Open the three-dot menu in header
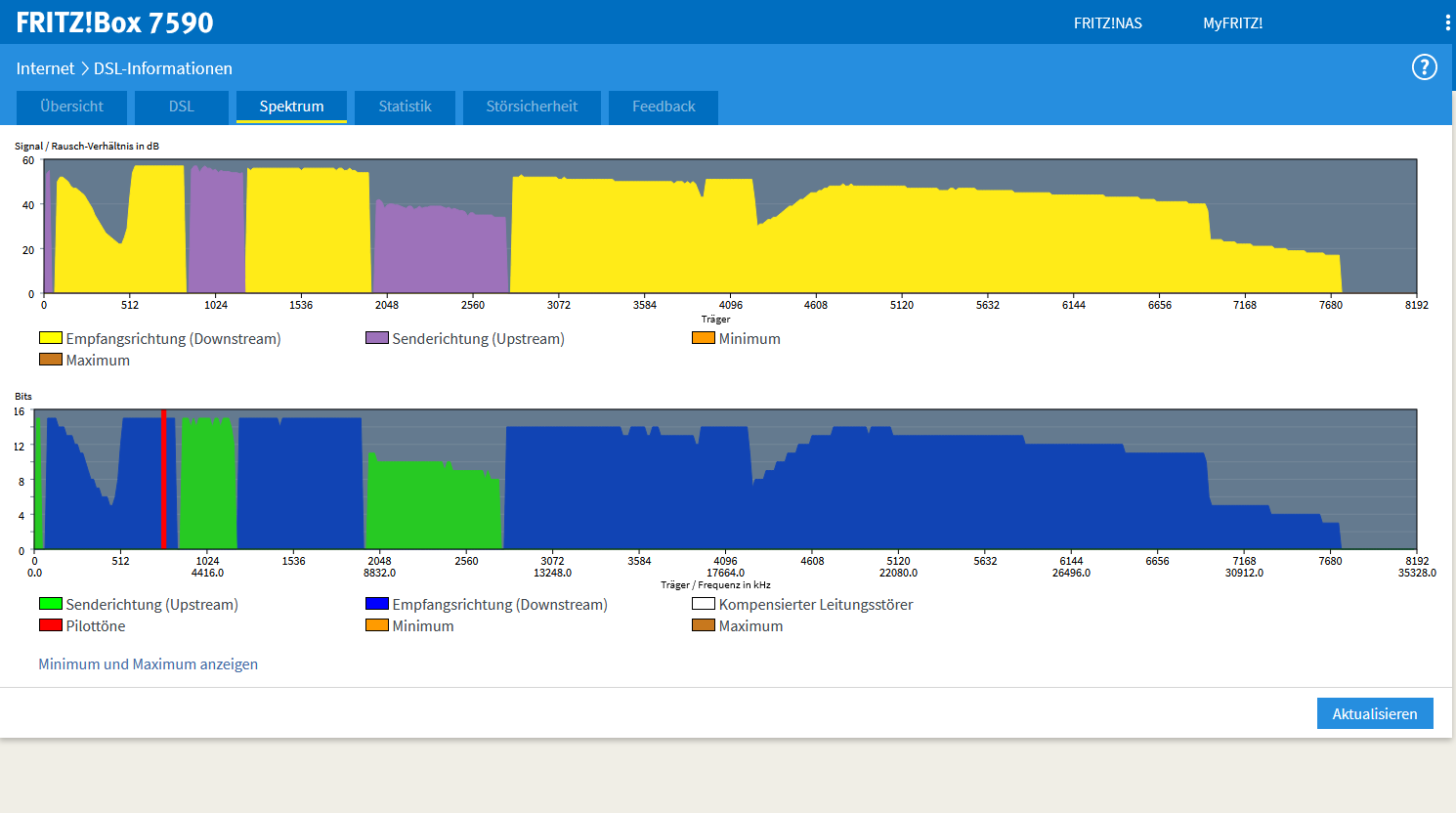 (1447, 22)
